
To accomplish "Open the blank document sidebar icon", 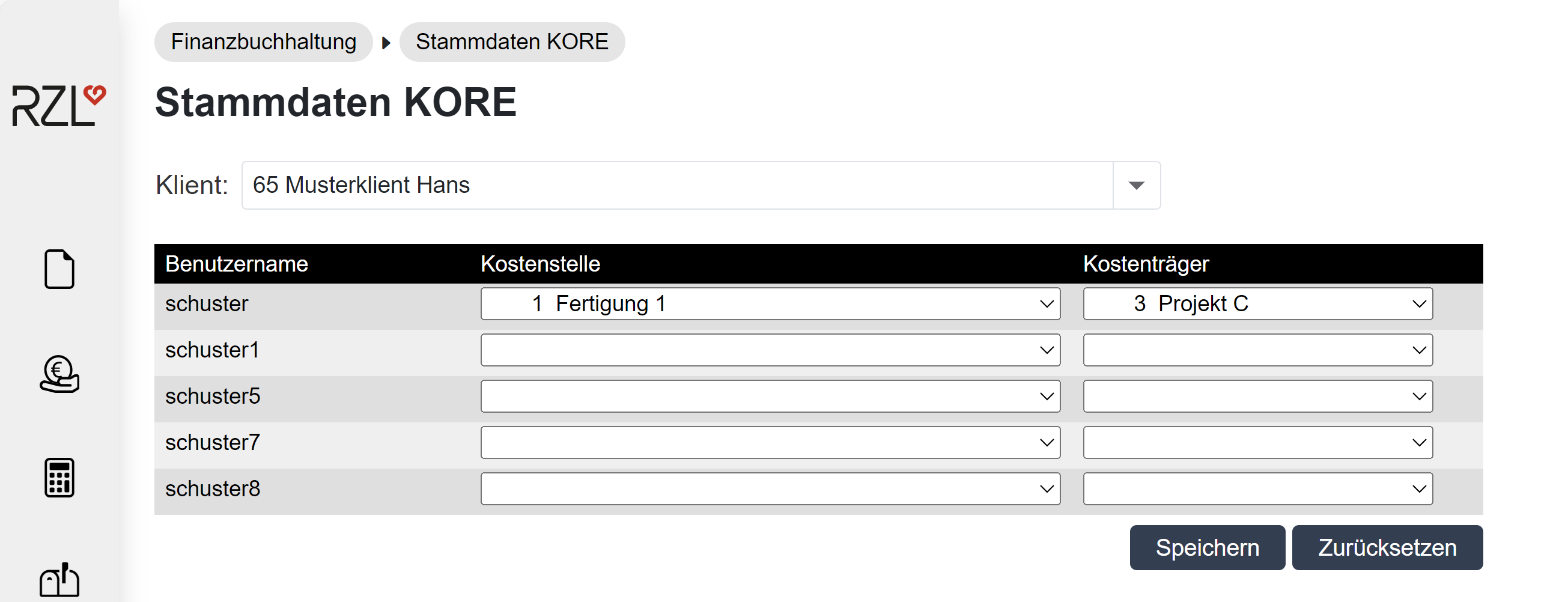I will [59, 269].
